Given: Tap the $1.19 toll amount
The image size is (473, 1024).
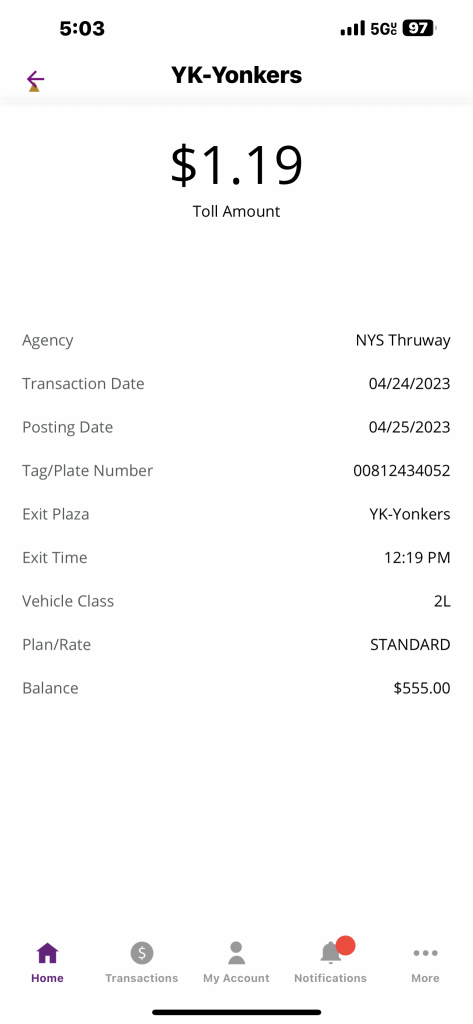Looking at the screenshot, I should click(236, 165).
